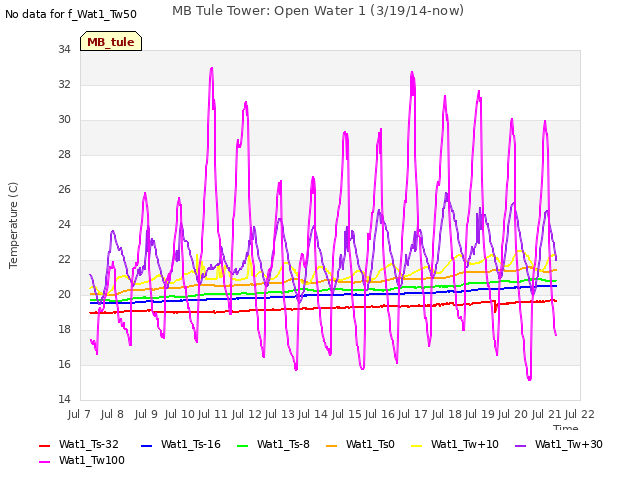Click the 20 y-axis tick label
This screenshot has height=480, width=640.
click(x=64, y=295)
